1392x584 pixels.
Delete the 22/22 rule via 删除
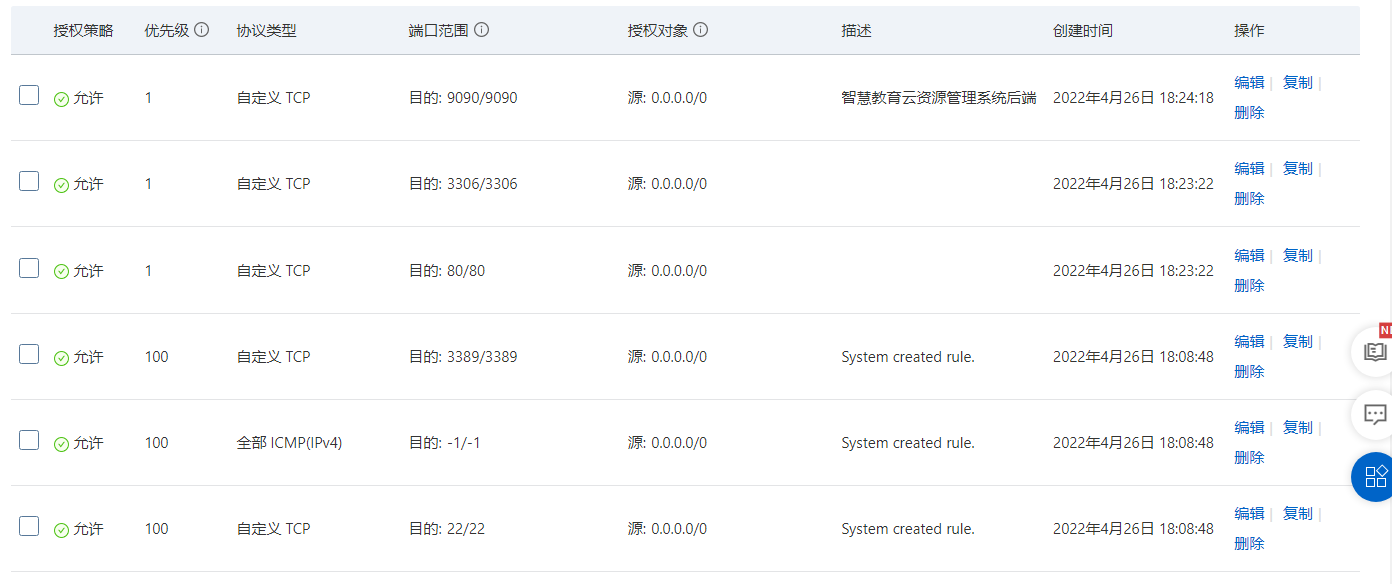[x=1249, y=544]
